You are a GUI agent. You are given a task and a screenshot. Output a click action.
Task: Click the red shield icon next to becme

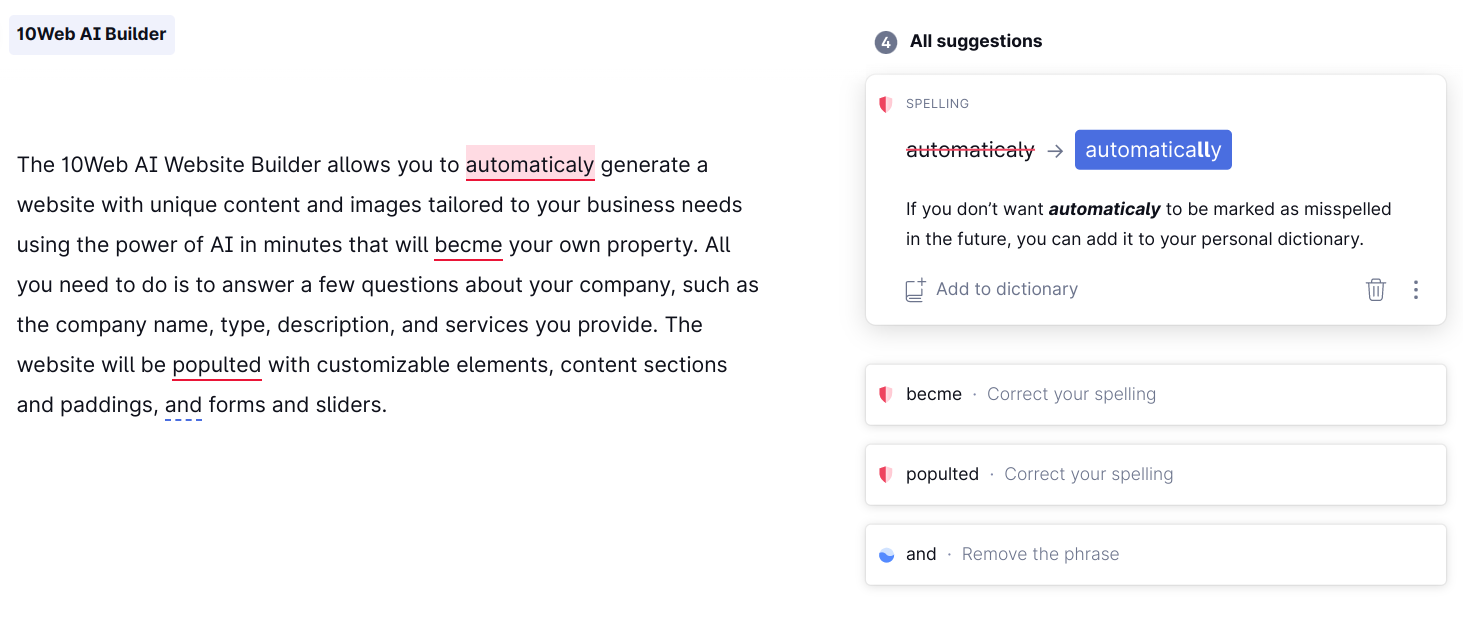click(x=885, y=394)
